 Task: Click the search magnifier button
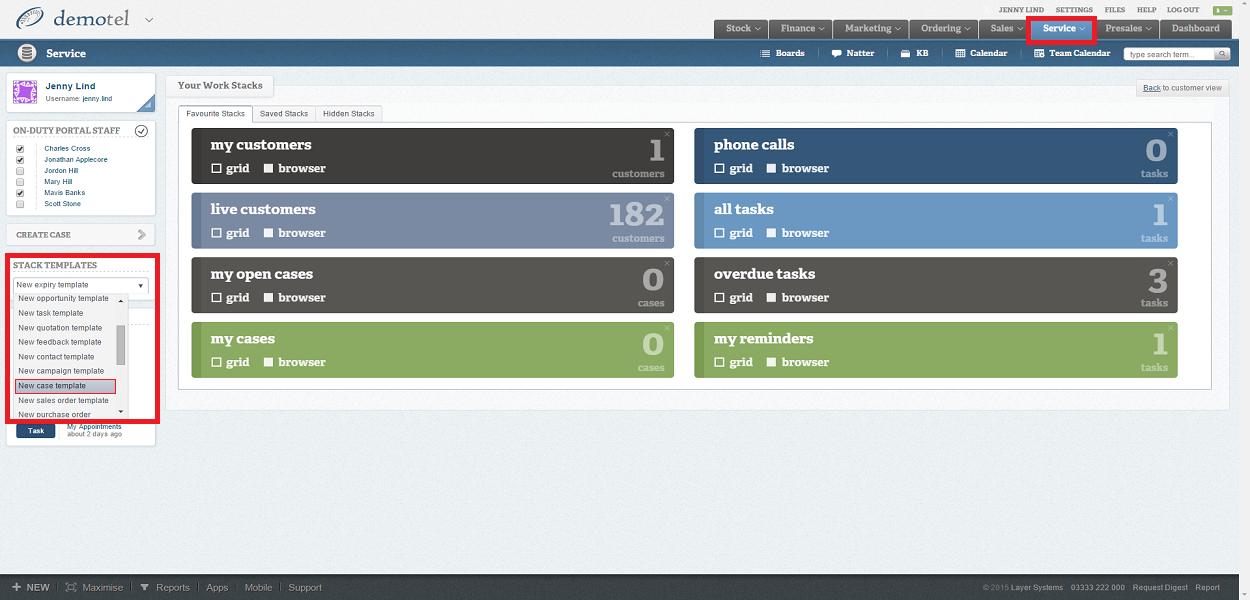(x=1222, y=54)
